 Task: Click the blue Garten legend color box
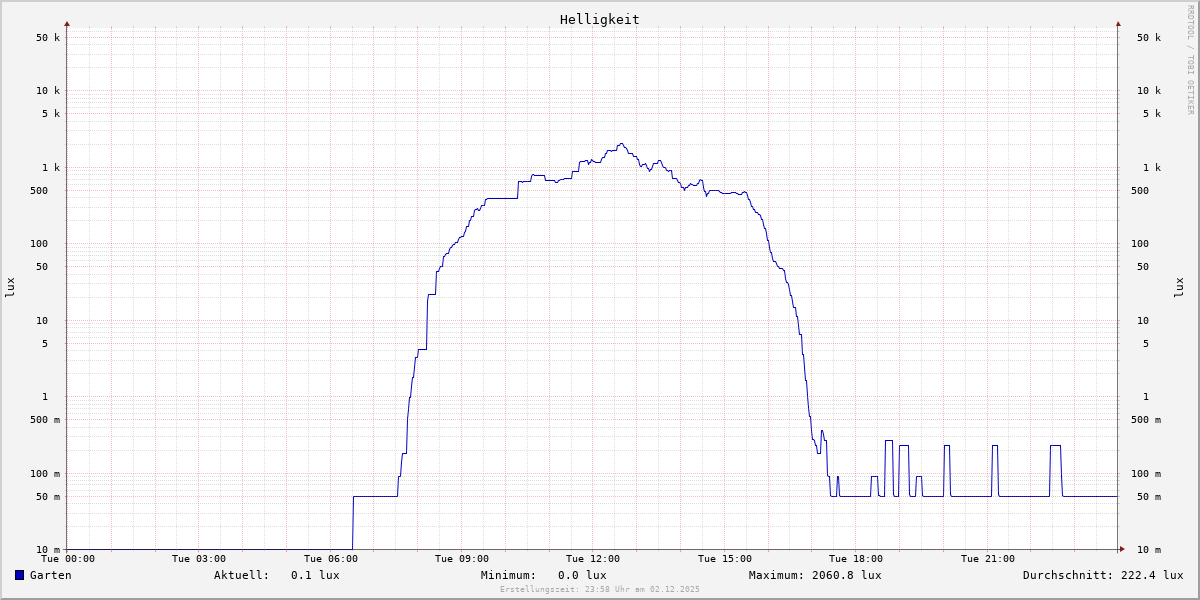click(x=19, y=575)
